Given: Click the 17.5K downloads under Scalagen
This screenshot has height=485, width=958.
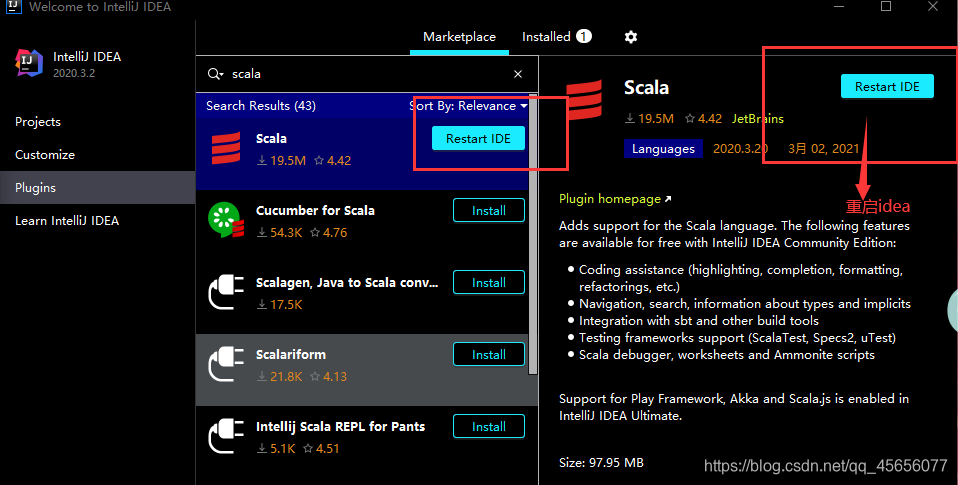Looking at the screenshot, I should (x=279, y=304).
